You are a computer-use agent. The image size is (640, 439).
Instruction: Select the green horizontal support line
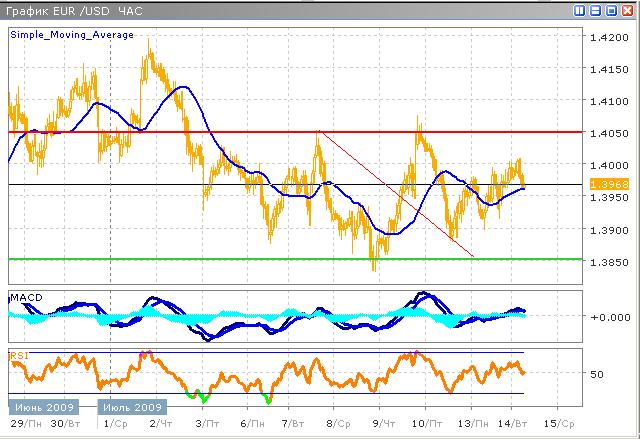click(x=200, y=259)
